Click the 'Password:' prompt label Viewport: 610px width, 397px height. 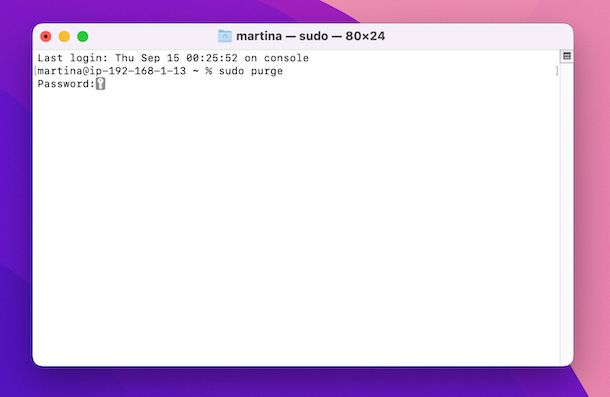pyautogui.click(x=66, y=84)
